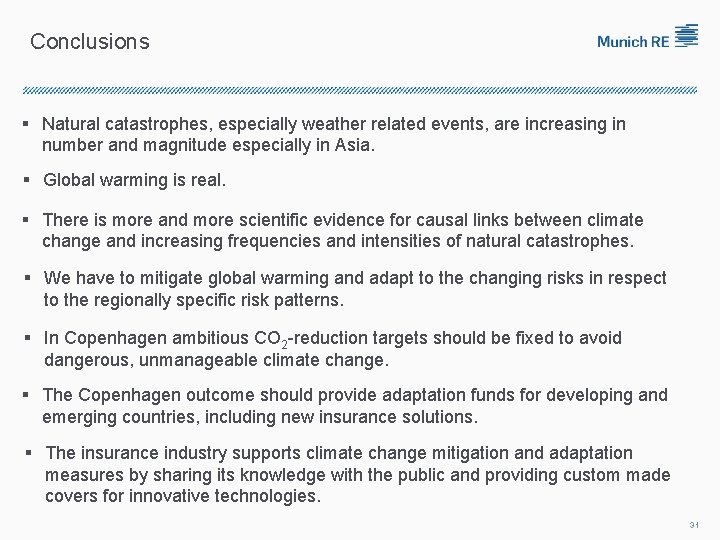The height and width of the screenshot is (540, 720).
Task: Click the bullet marker before In Copenhagen
Action: [x=30, y=338]
